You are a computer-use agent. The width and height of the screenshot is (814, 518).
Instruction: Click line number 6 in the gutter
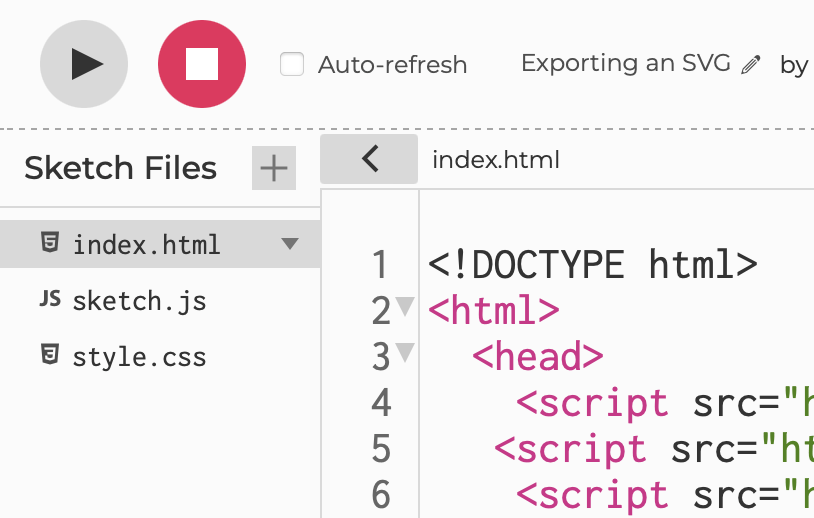pyautogui.click(x=381, y=495)
